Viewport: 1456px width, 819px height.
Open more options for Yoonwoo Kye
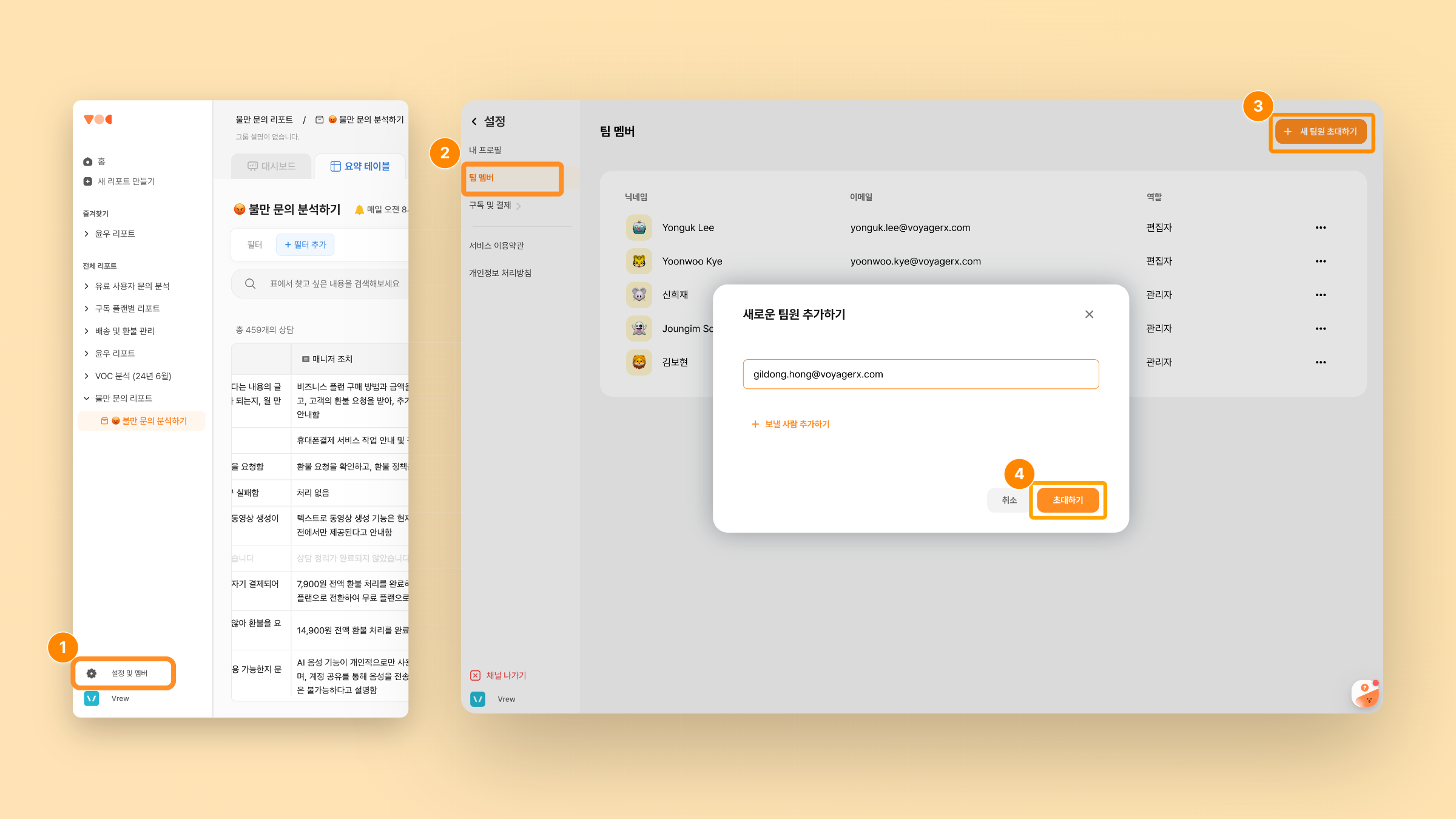point(1321,261)
